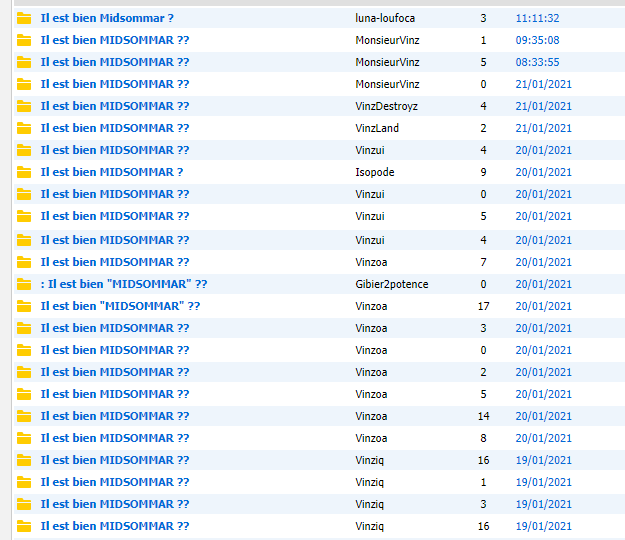Click the timestamp '11:11:32'

537,18
